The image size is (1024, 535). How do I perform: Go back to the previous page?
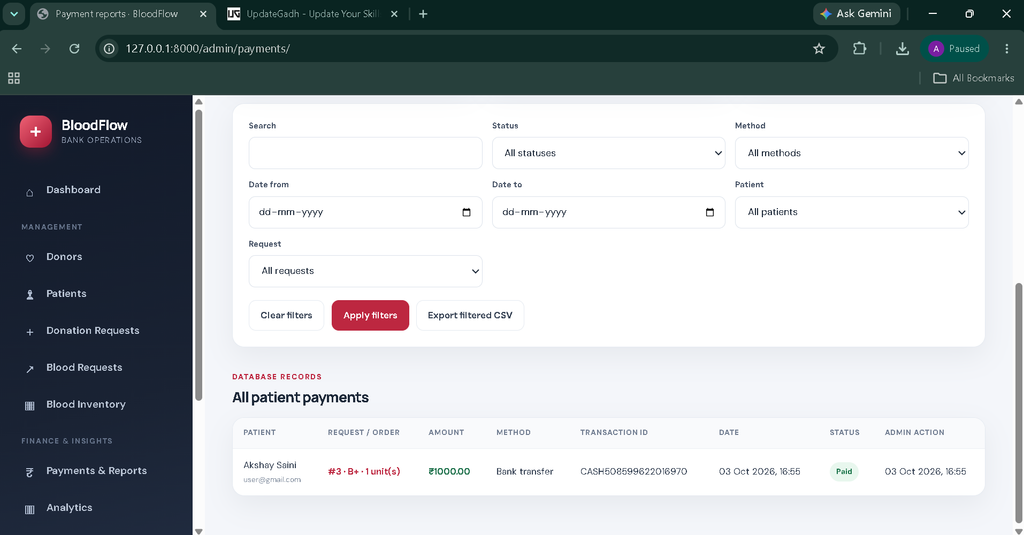[17, 48]
